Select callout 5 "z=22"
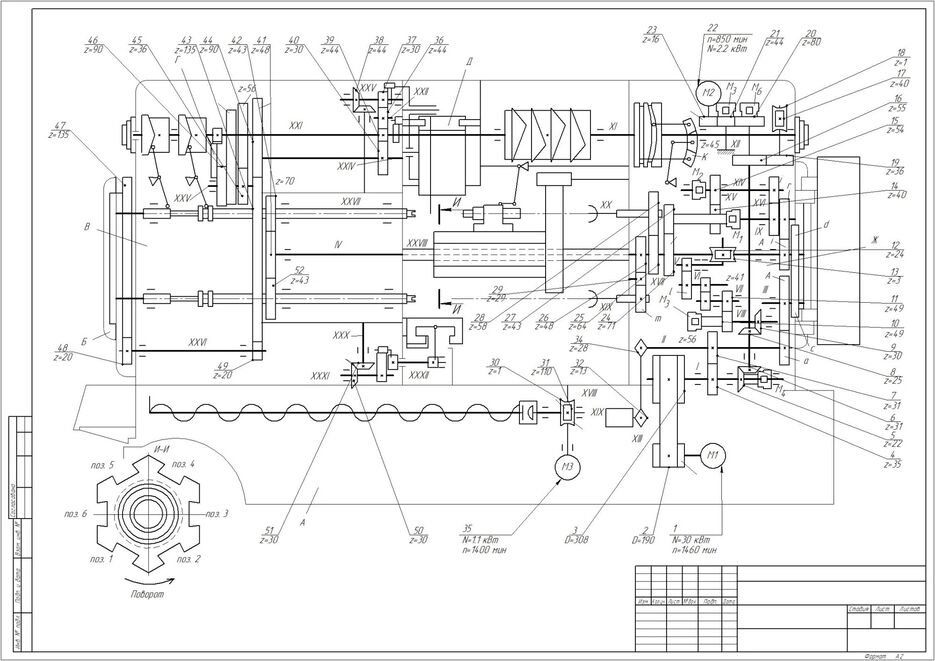935x661 pixels. 893,439
